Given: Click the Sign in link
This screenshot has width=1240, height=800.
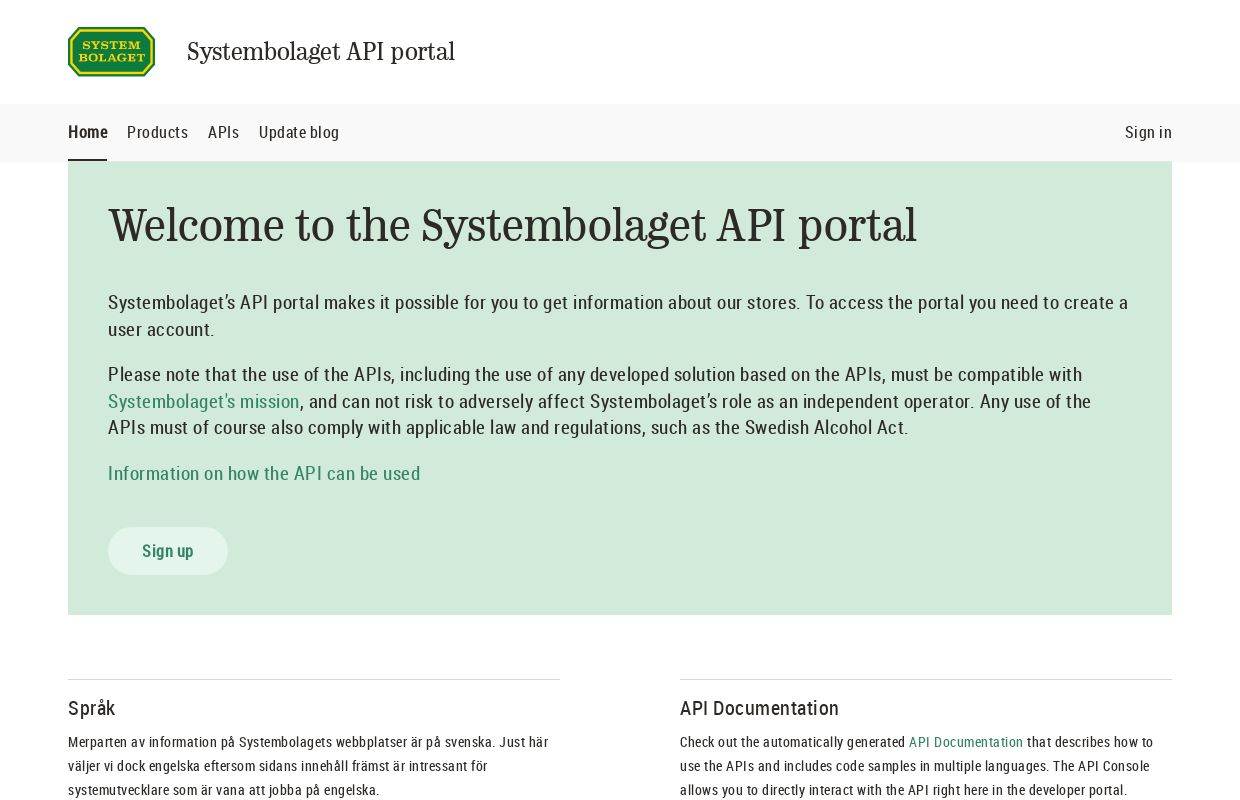Looking at the screenshot, I should (x=1148, y=132).
